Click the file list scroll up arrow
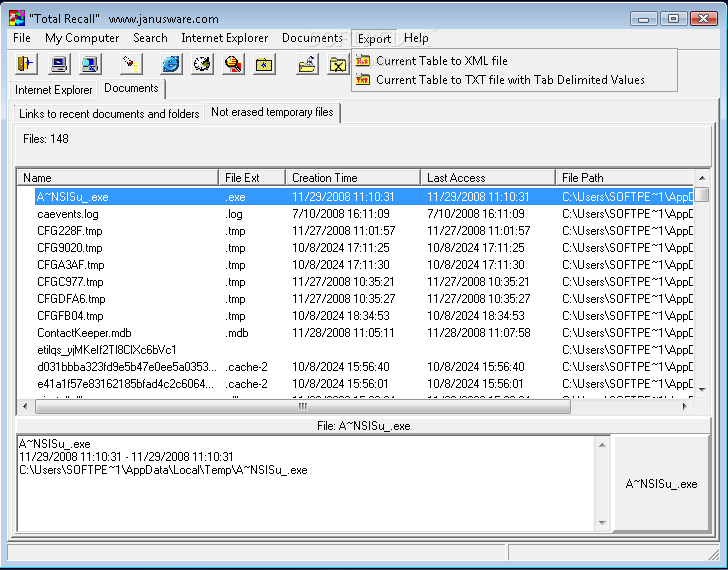Viewport: 728px width, 570px height. click(702, 178)
